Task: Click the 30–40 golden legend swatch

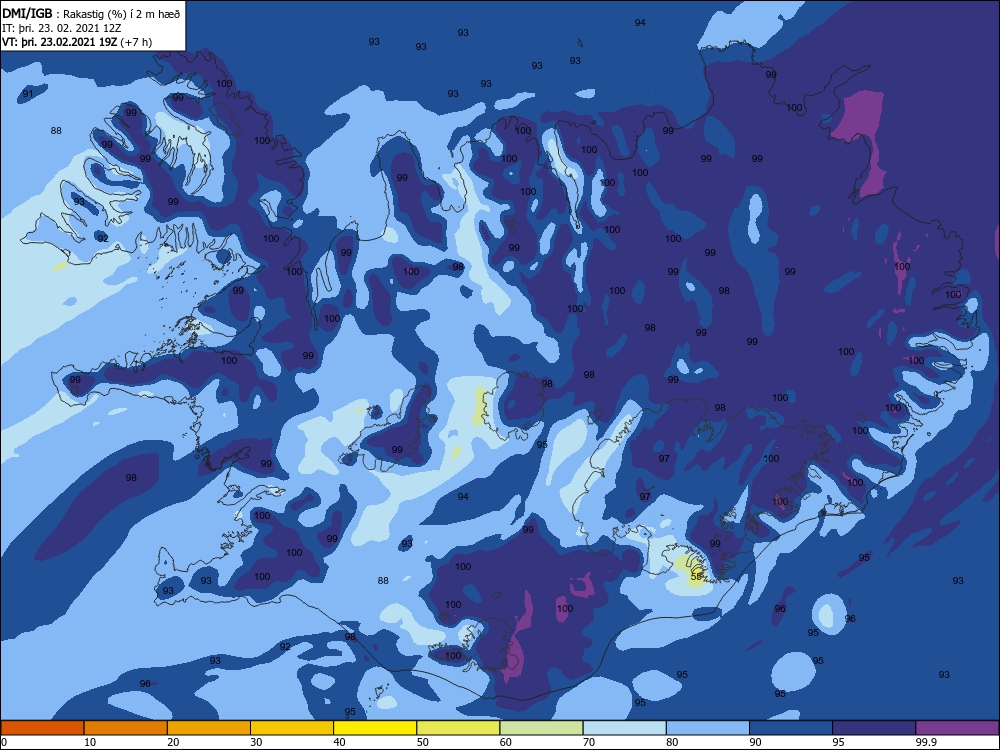Action: tap(292, 728)
